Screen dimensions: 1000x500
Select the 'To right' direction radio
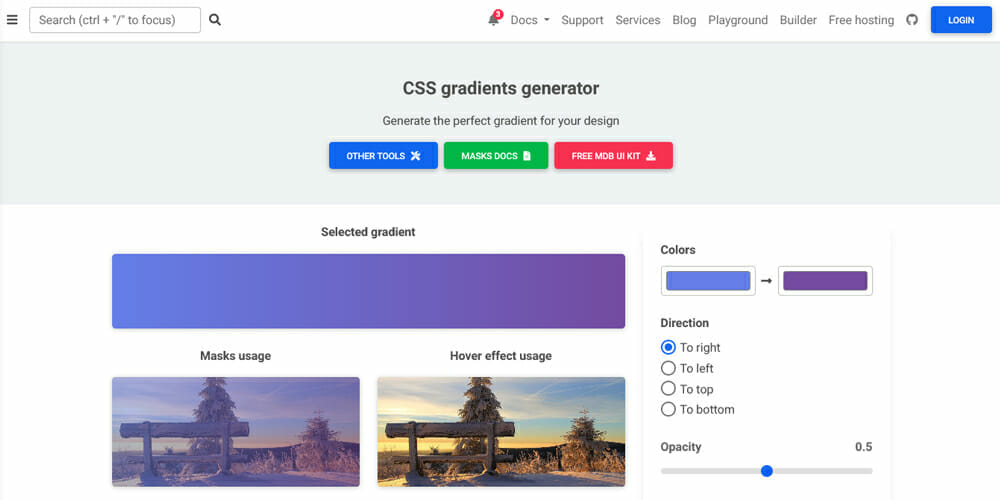[669, 348]
